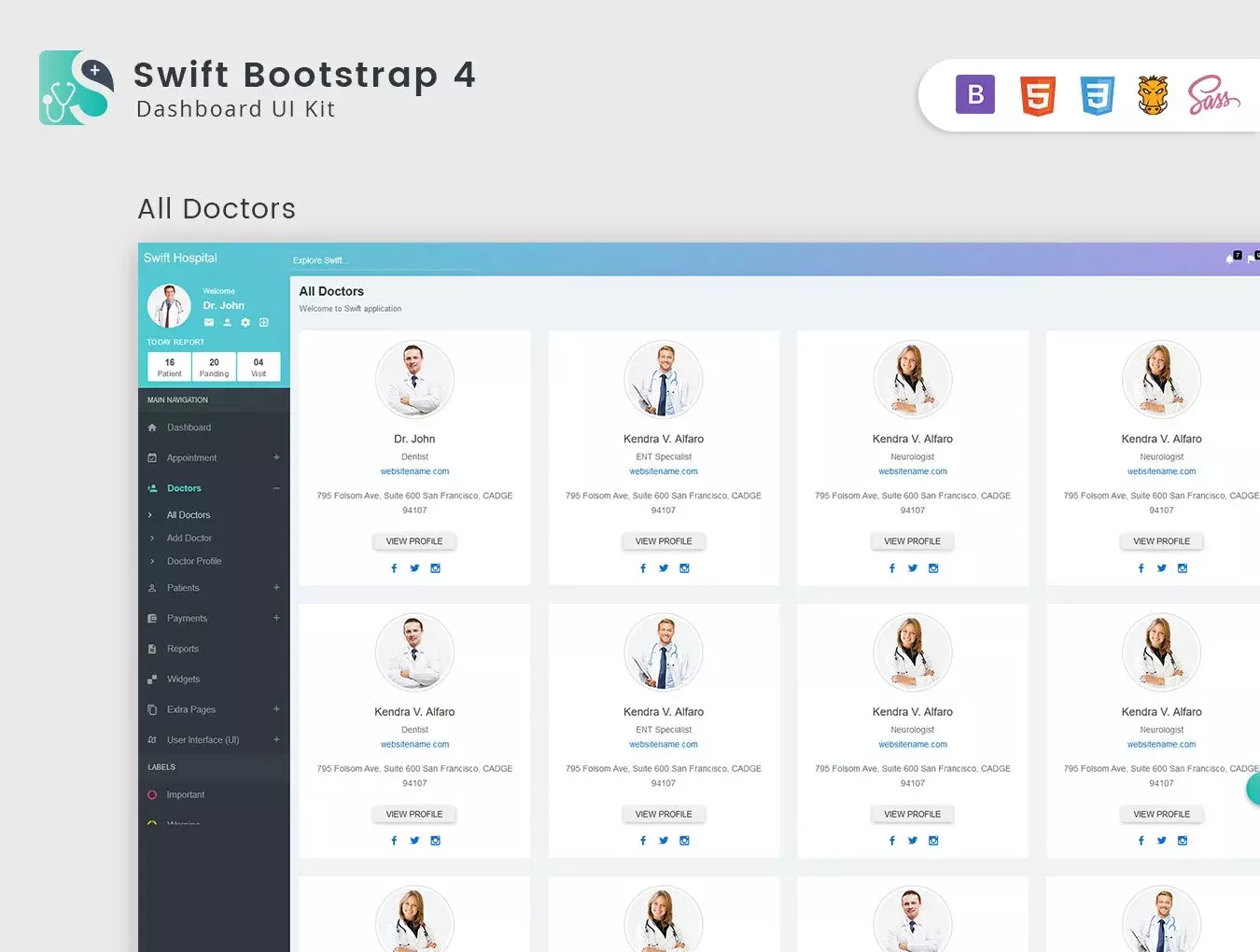This screenshot has width=1260, height=952.
Task: Open Facebook icon on Kendra Dentist card
Action: 394,841
